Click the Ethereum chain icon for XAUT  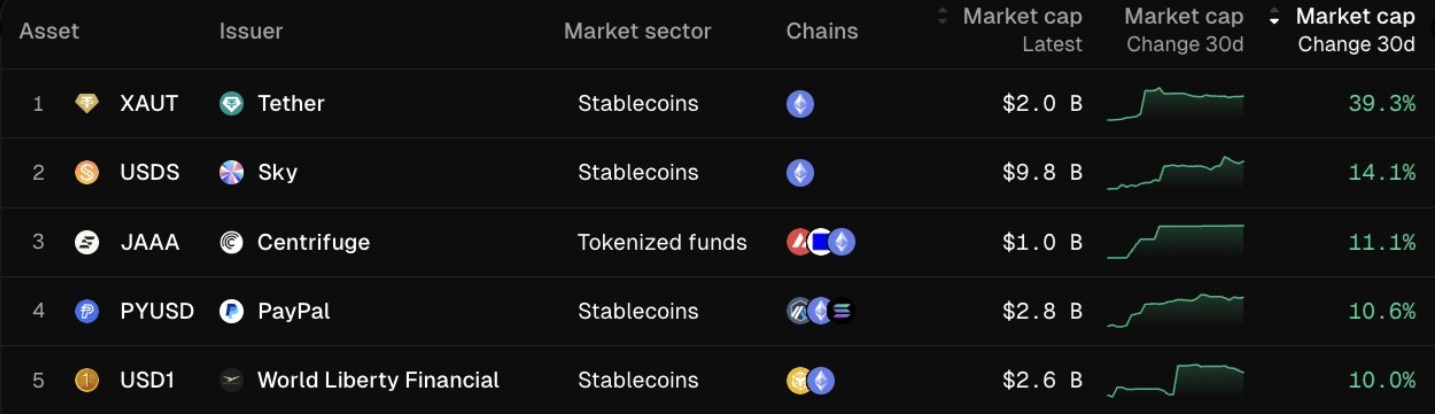(800, 104)
